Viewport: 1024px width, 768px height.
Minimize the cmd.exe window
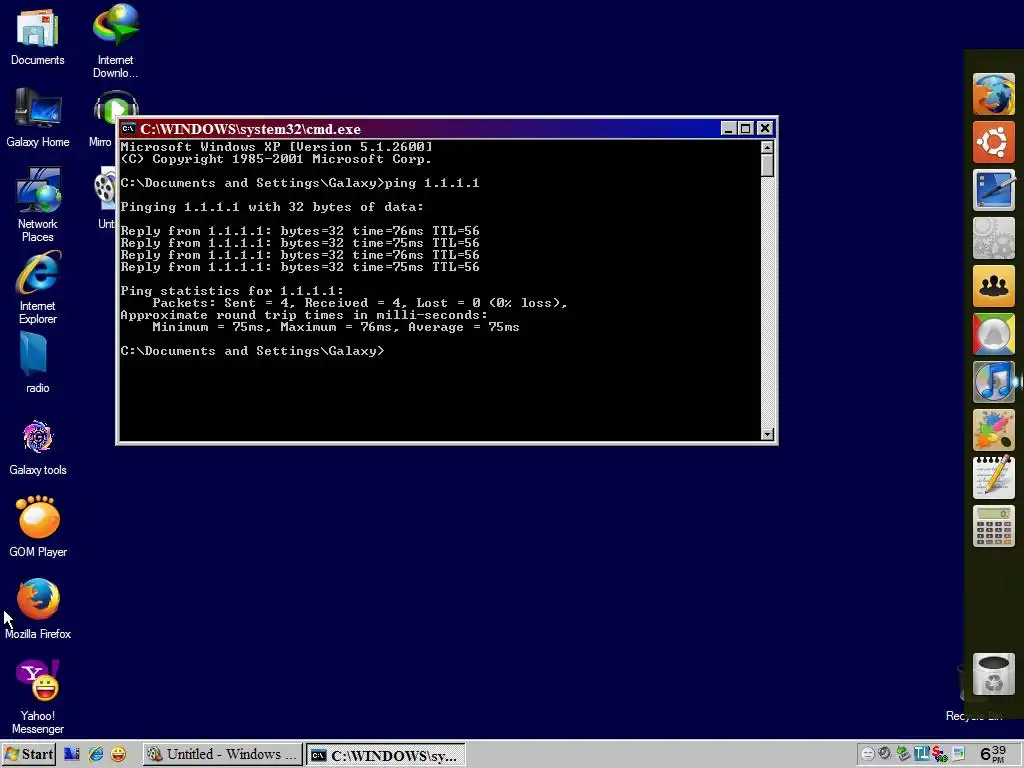tap(728, 129)
